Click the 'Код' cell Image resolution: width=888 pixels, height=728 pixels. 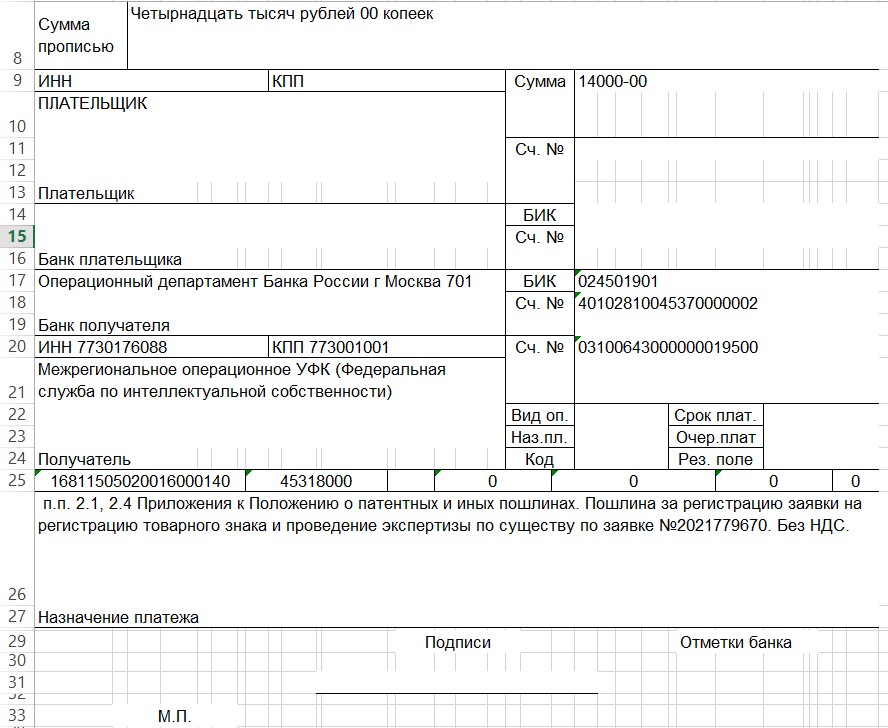540,459
